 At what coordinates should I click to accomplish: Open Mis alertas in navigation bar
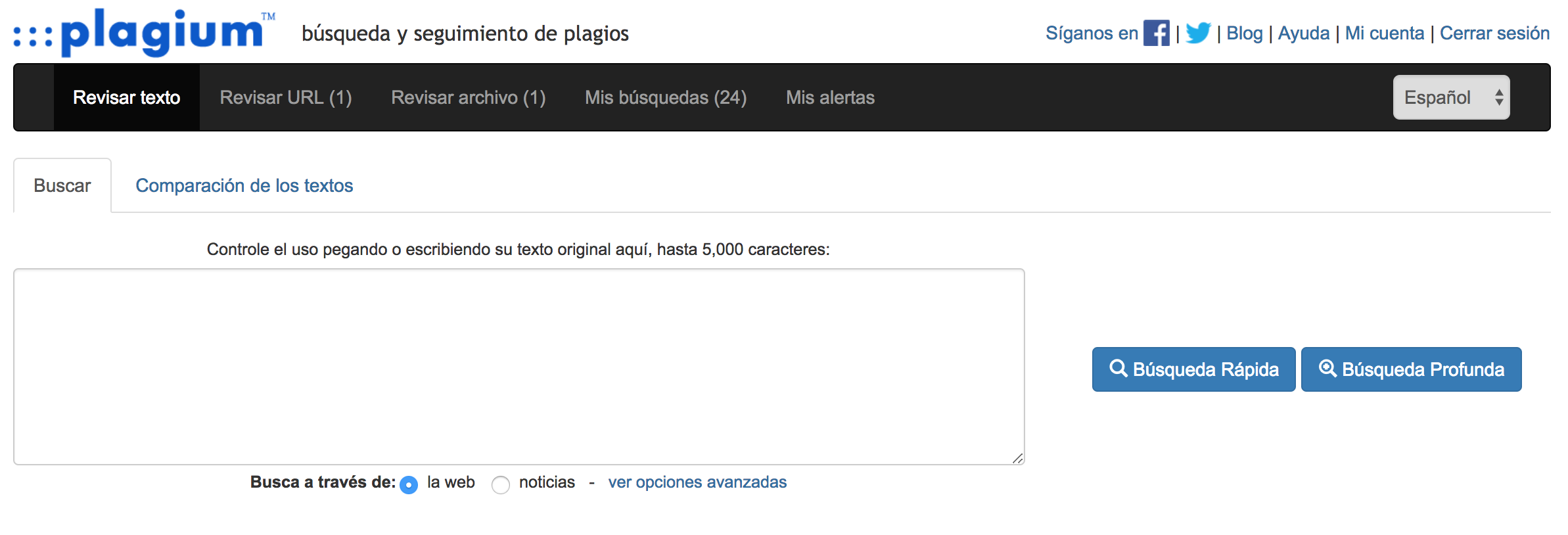[830, 97]
